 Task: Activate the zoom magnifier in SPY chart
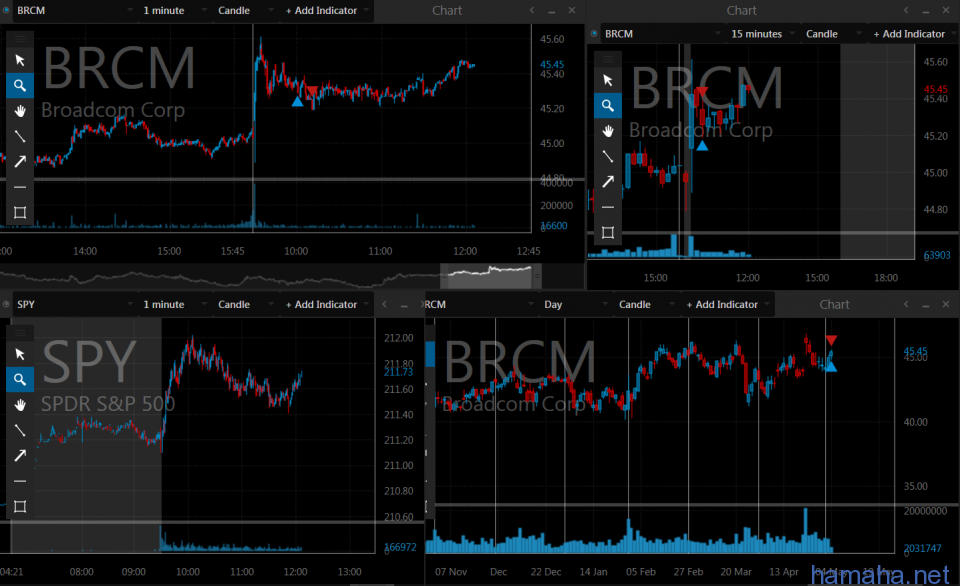click(x=20, y=380)
